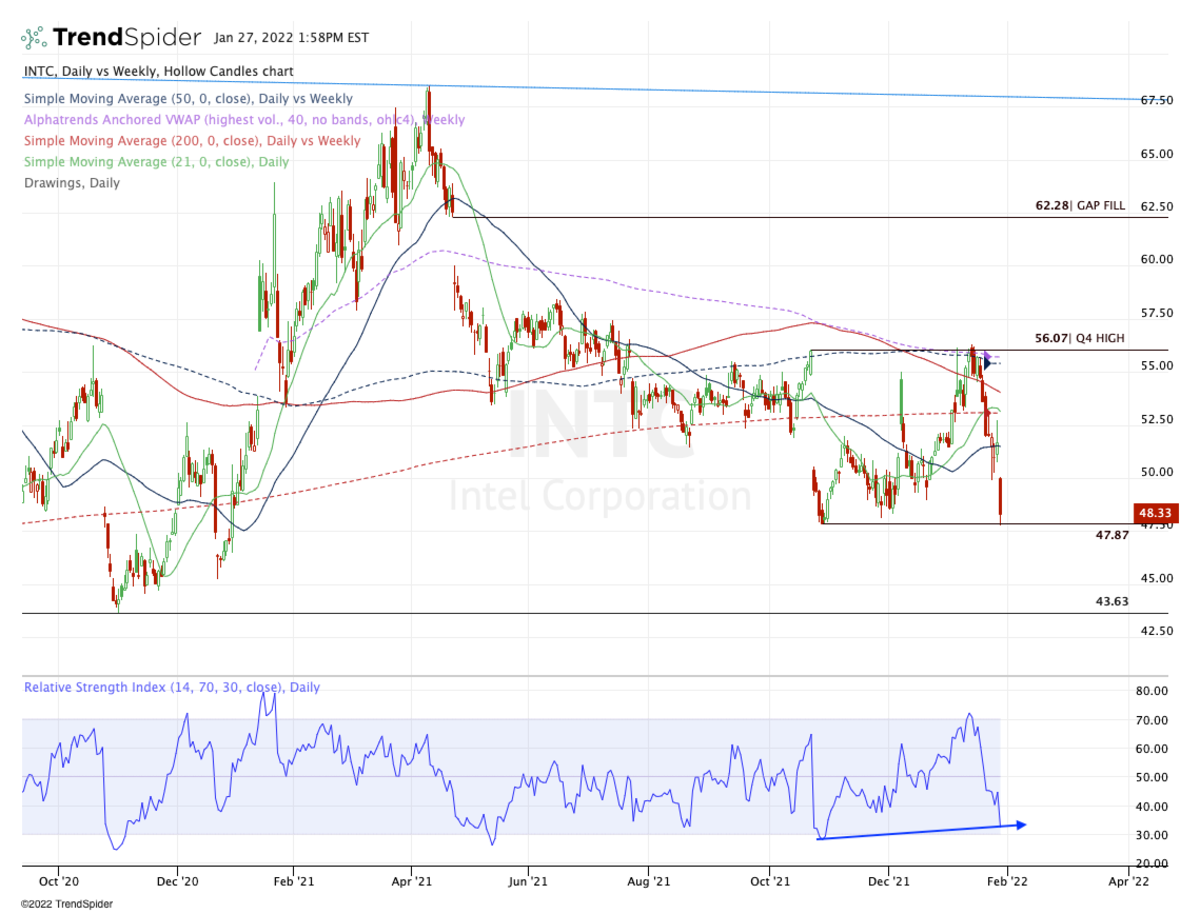The width and height of the screenshot is (1200, 914).
Task: Click the Jan 27, 2022 timestamp
Action: 291,38
